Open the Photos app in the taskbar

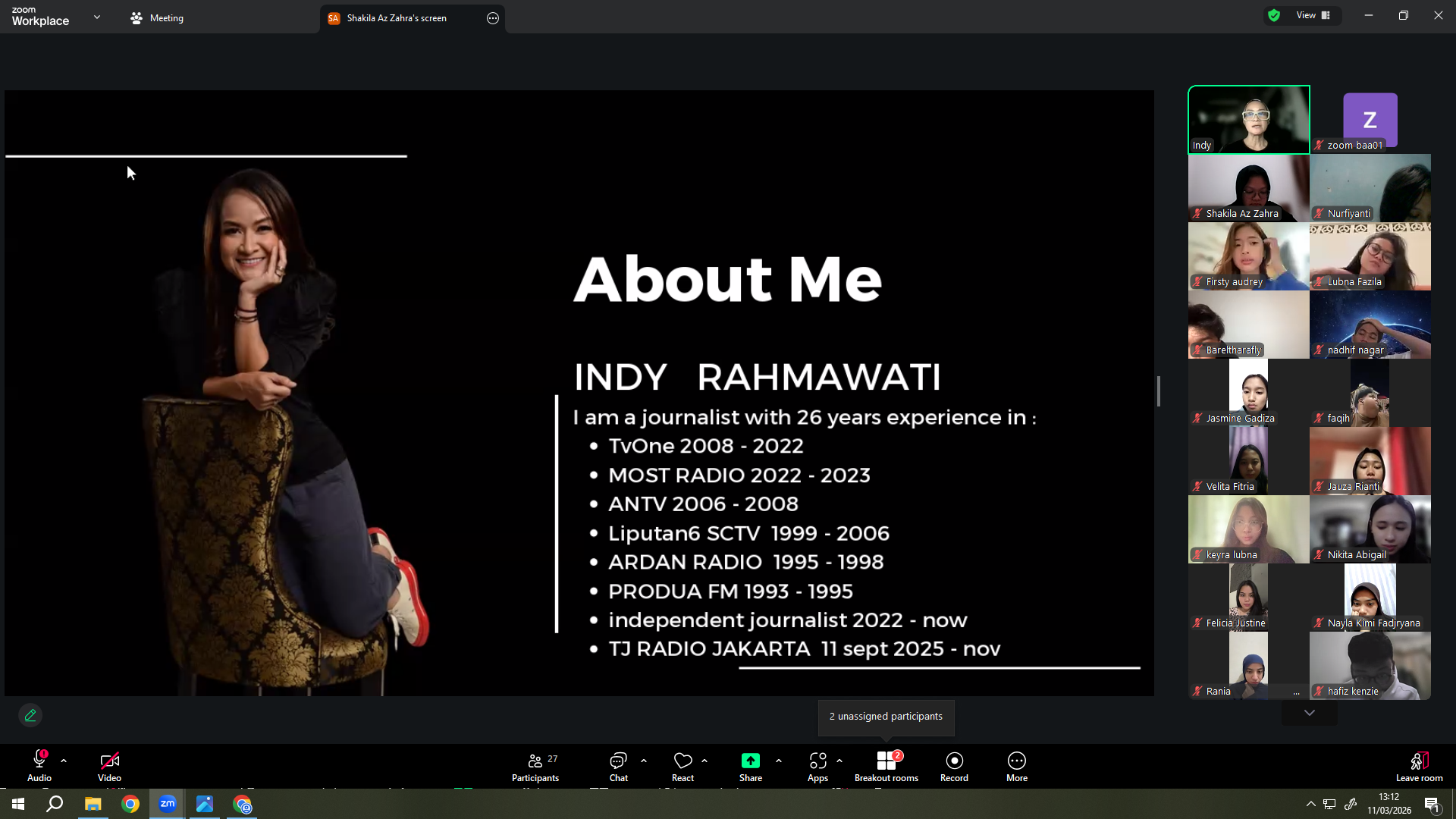pyautogui.click(x=205, y=804)
